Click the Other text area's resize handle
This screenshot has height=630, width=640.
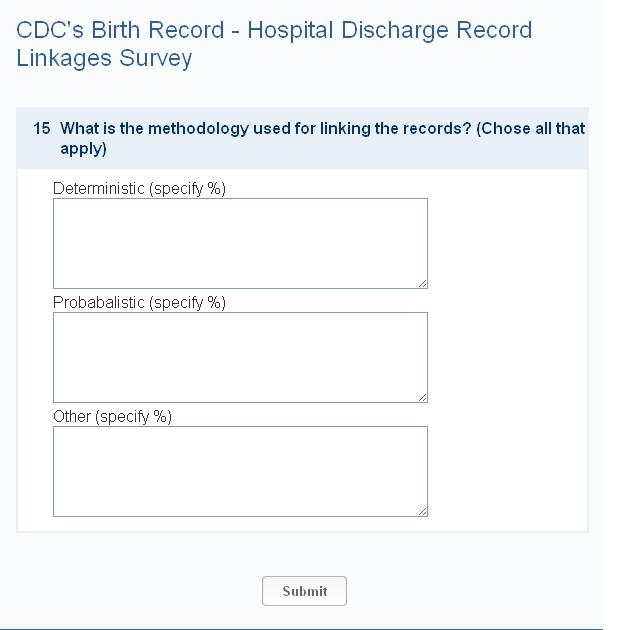point(423,512)
